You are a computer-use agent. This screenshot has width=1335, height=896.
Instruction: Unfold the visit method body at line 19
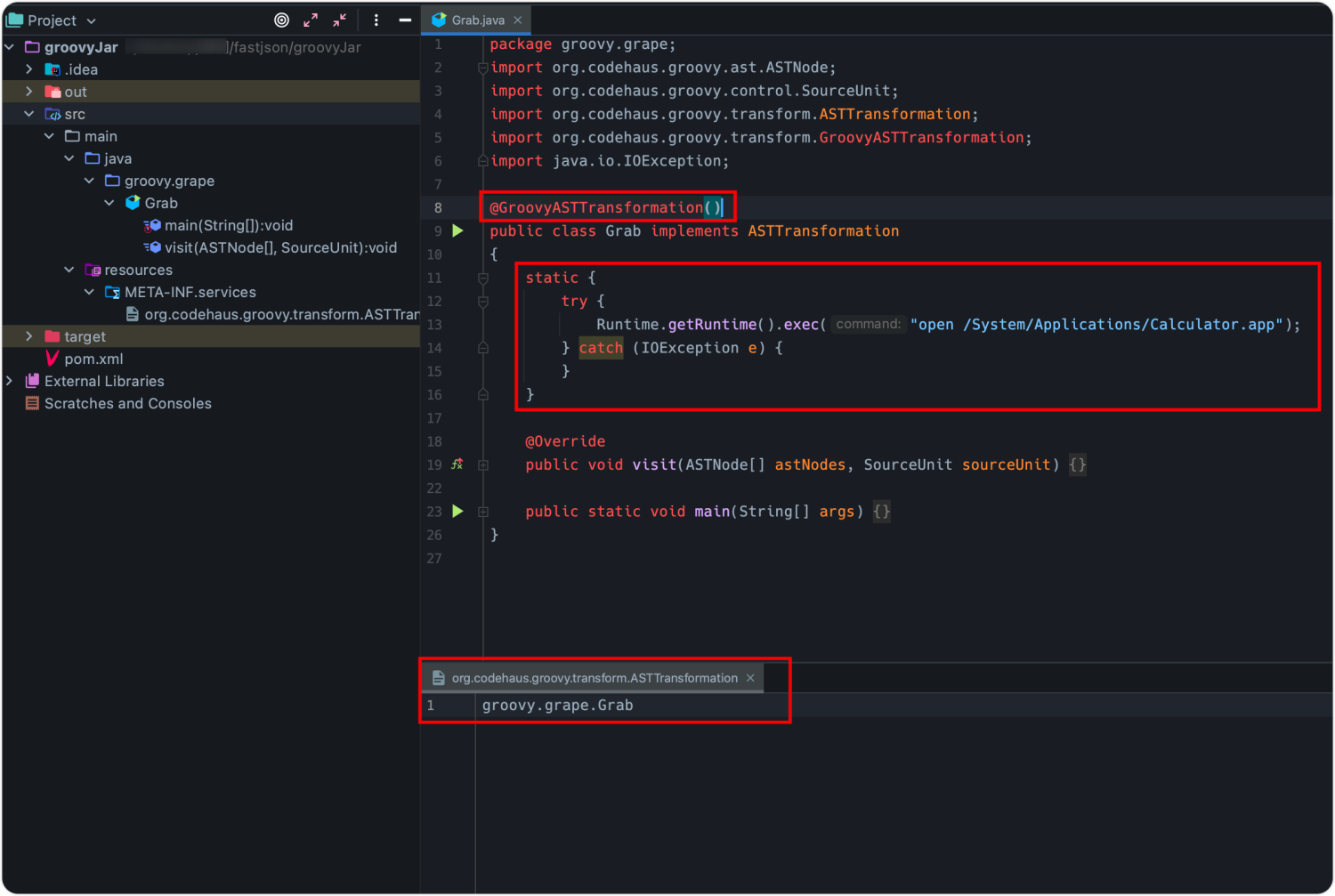pyautogui.click(x=483, y=464)
